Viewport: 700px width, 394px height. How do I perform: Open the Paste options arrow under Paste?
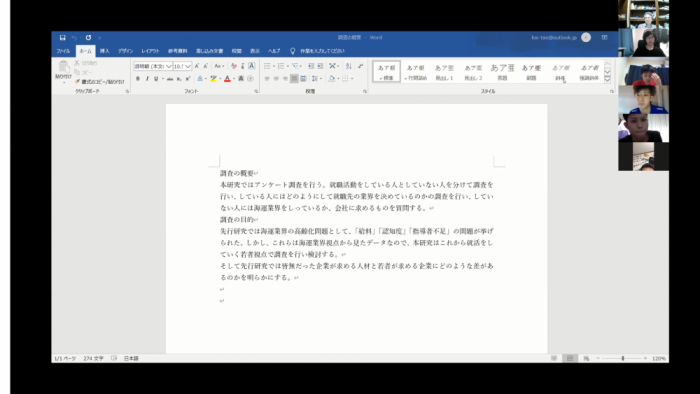point(63,83)
